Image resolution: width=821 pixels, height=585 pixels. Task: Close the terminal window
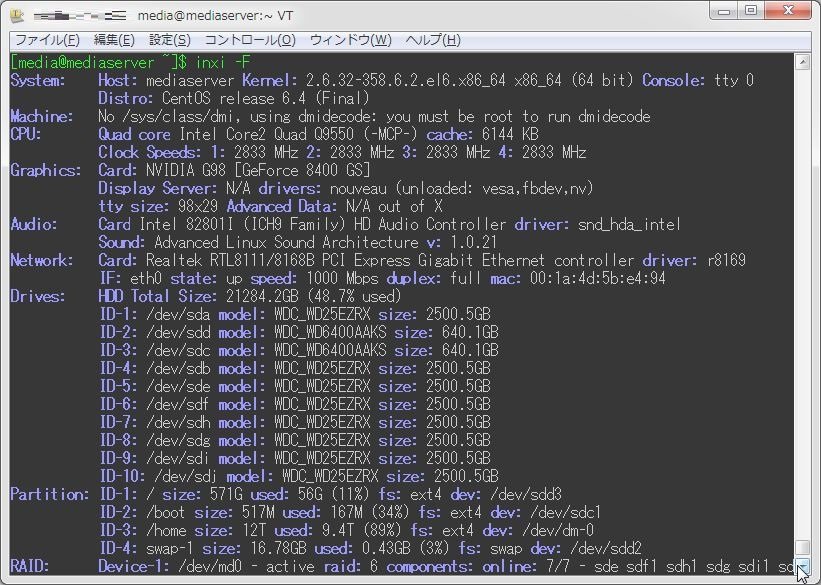tap(789, 11)
